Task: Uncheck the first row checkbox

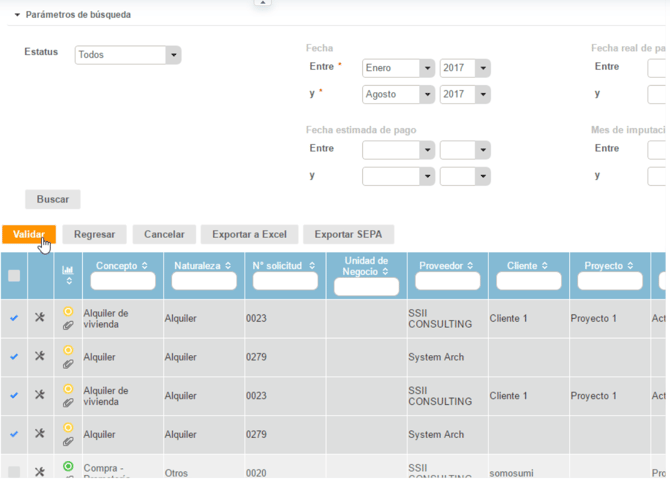Action: (14, 318)
